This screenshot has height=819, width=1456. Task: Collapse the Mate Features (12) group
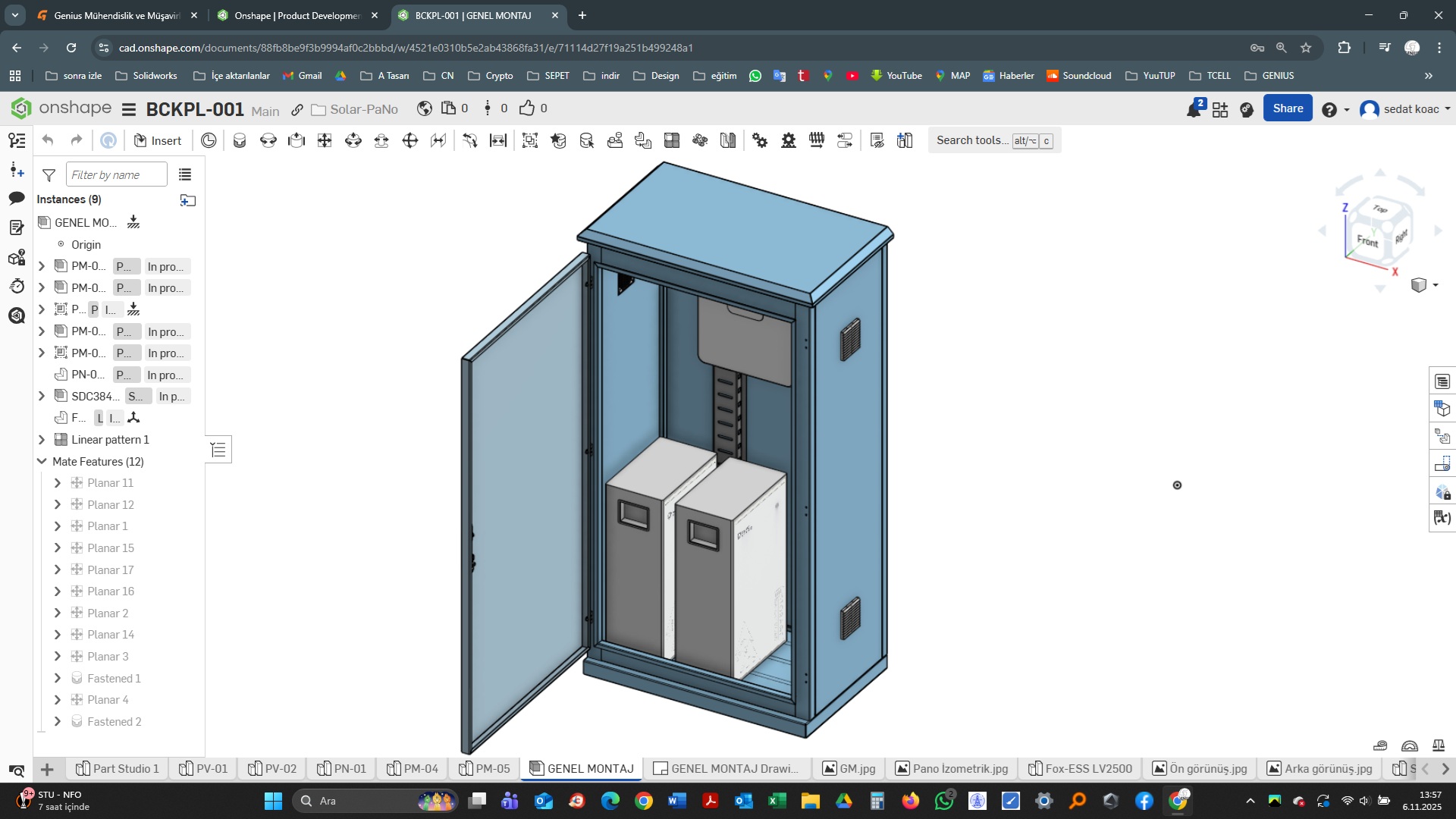42,461
